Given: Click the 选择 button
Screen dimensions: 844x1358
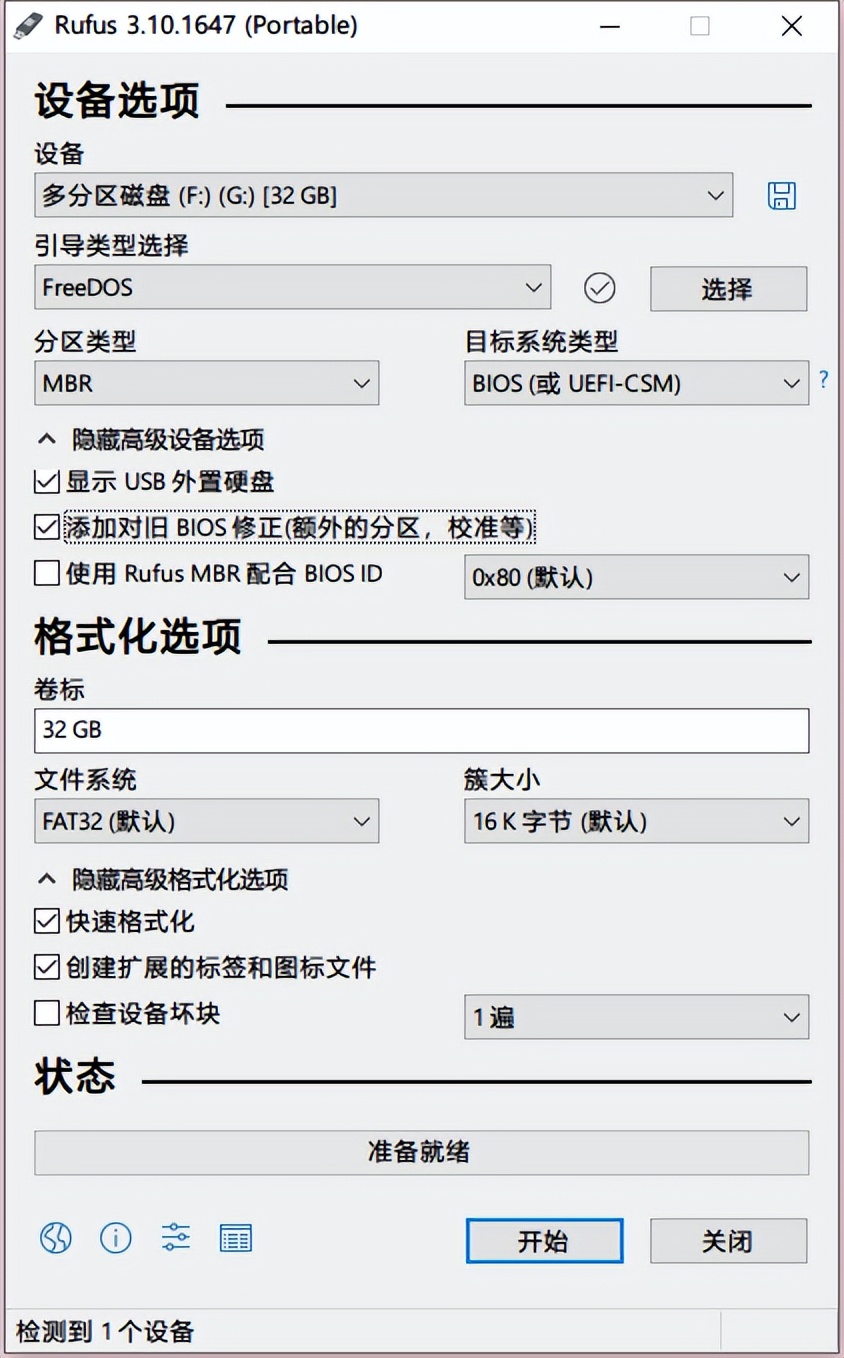Looking at the screenshot, I should 728,288.
